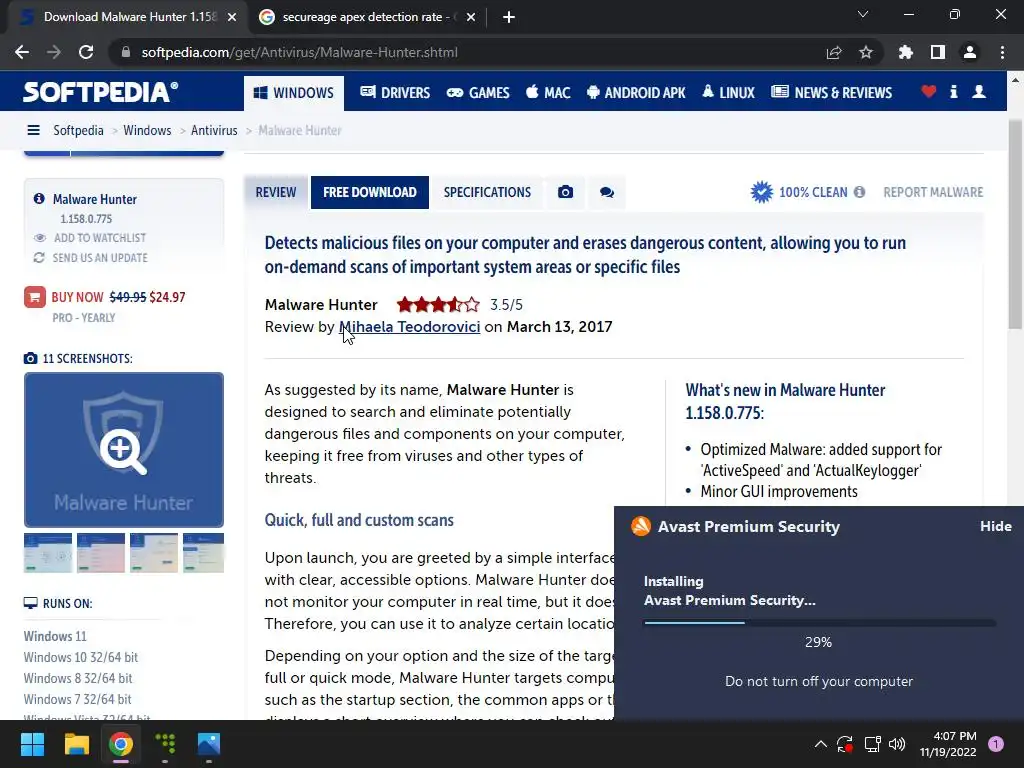Click the page vertical scrollbar
The width and height of the screenshot is (1024, 768).
pos(1015,225)
